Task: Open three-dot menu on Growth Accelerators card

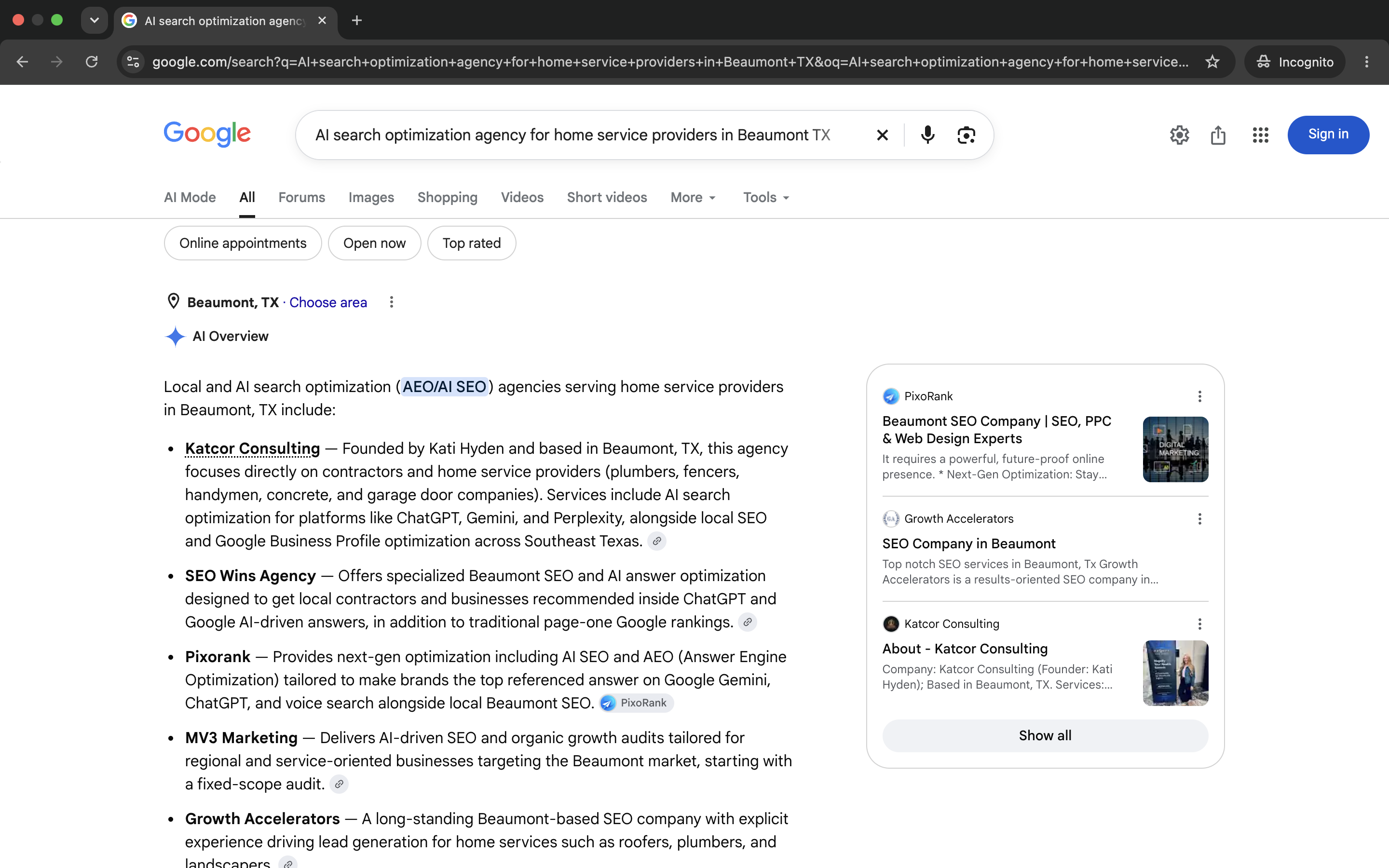Action: (x=1199, y=519)
